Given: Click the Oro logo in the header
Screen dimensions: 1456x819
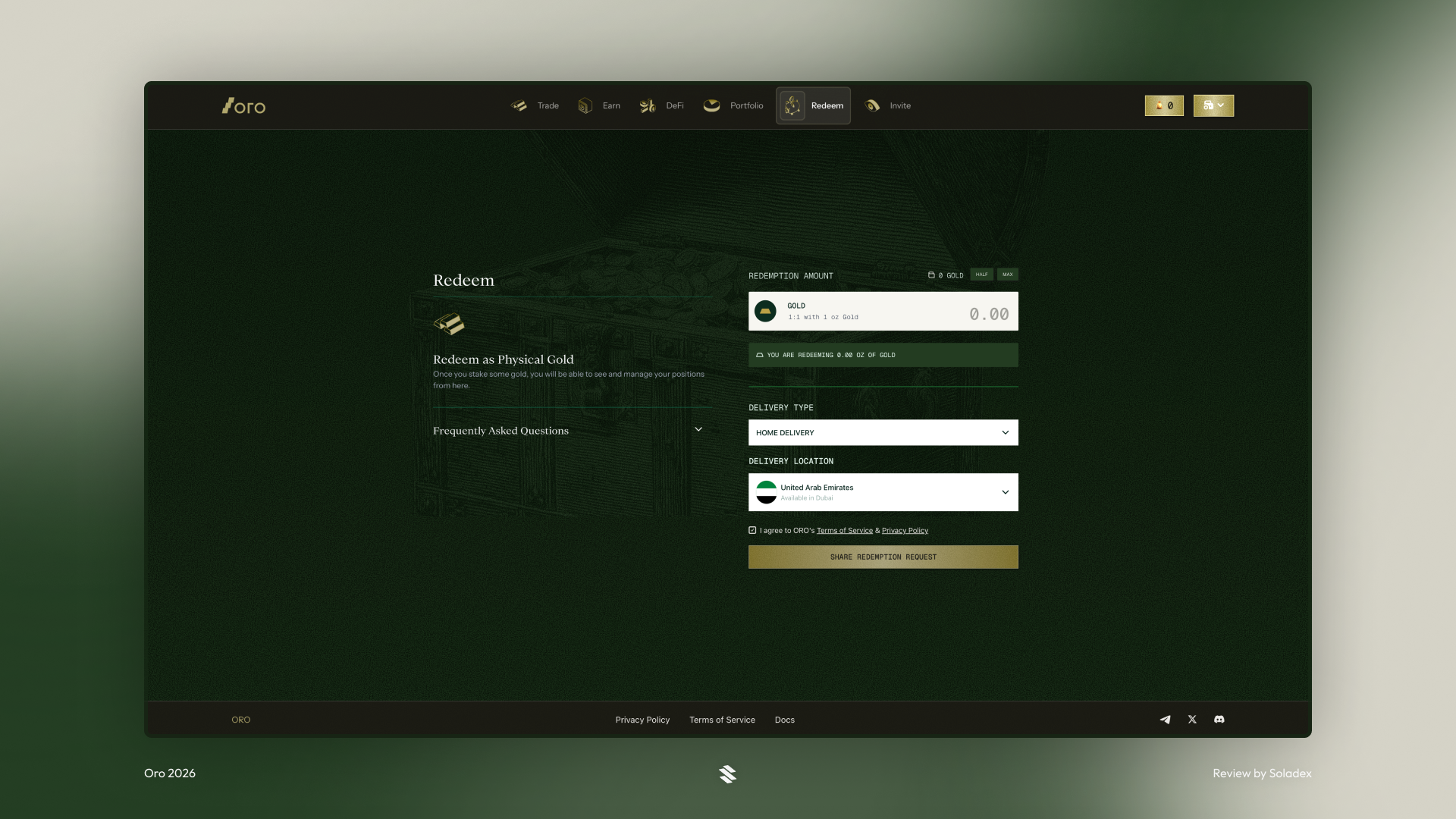Looking at the screenshot, I should [243, 105].
